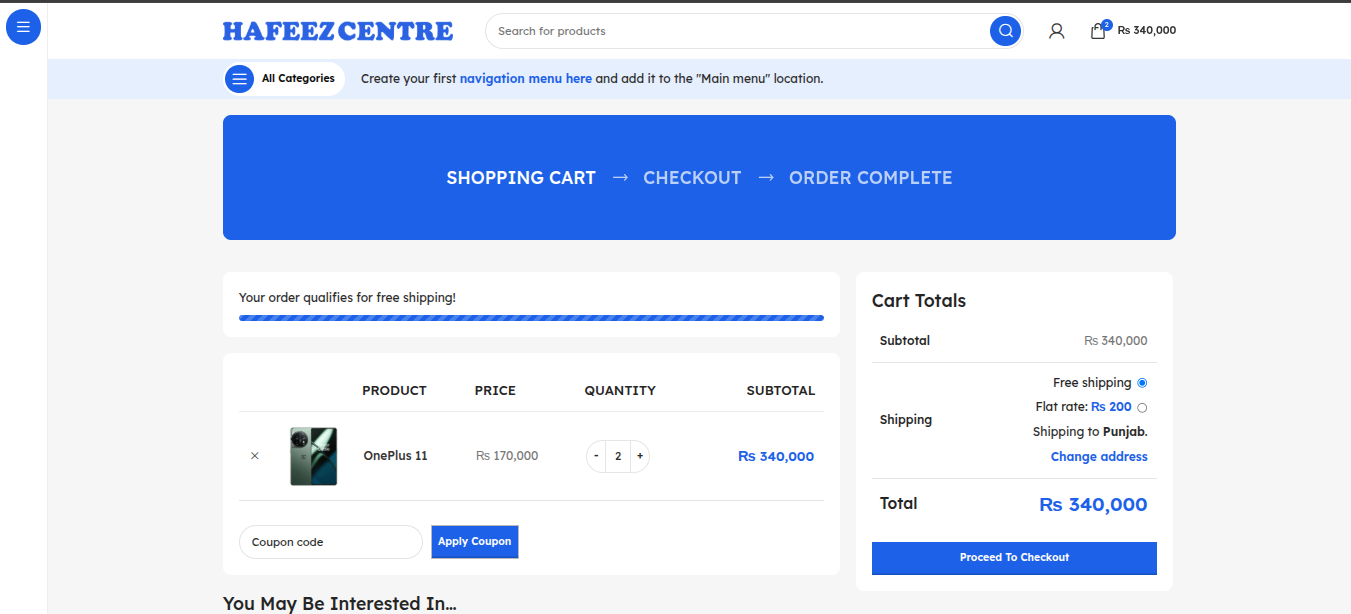Expand the All Categories menu
This screenshot has width=1351, height=614.
[284, 79]
